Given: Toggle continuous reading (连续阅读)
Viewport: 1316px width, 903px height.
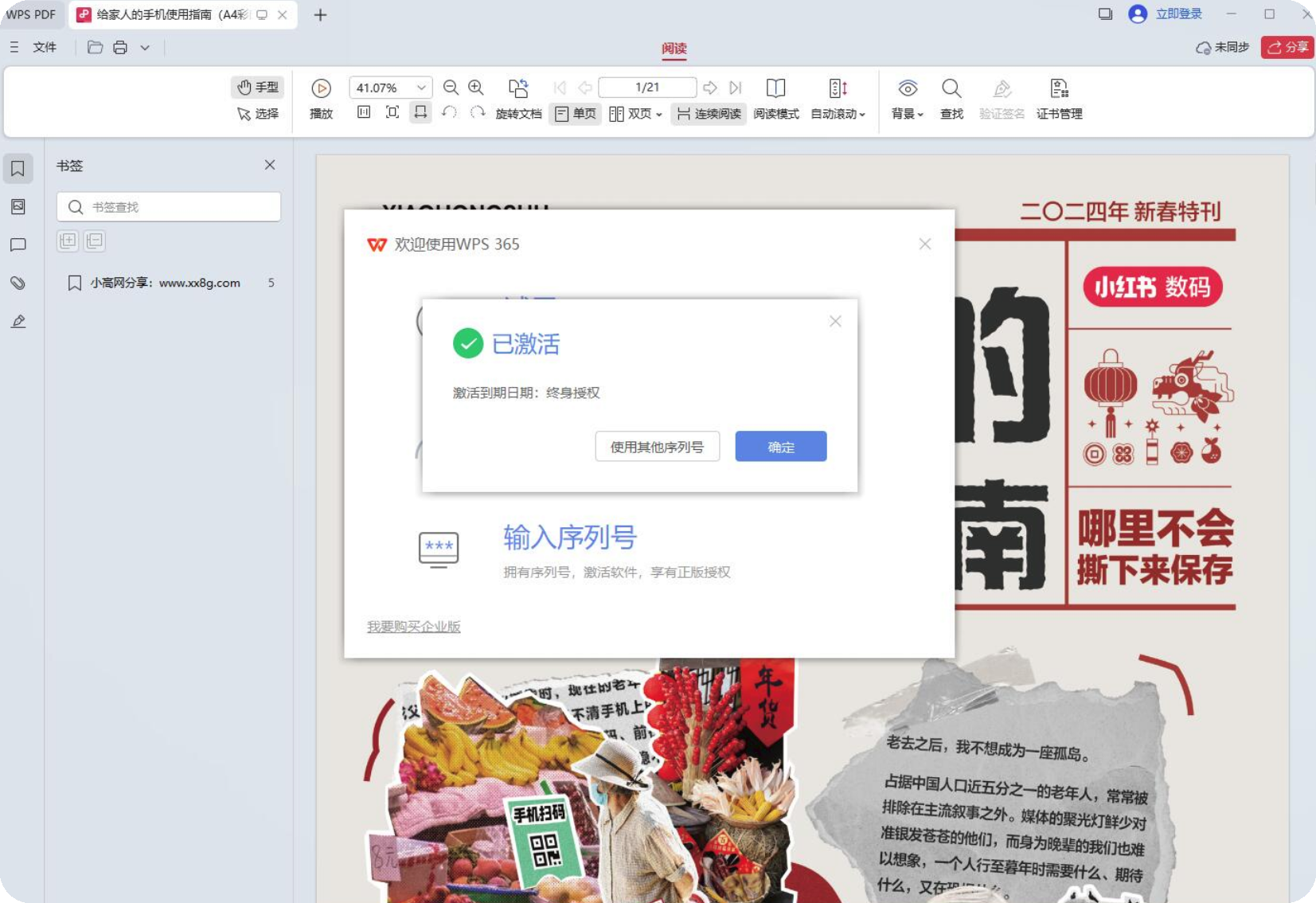Looking at the screenshot, I should tap(709, 114).
